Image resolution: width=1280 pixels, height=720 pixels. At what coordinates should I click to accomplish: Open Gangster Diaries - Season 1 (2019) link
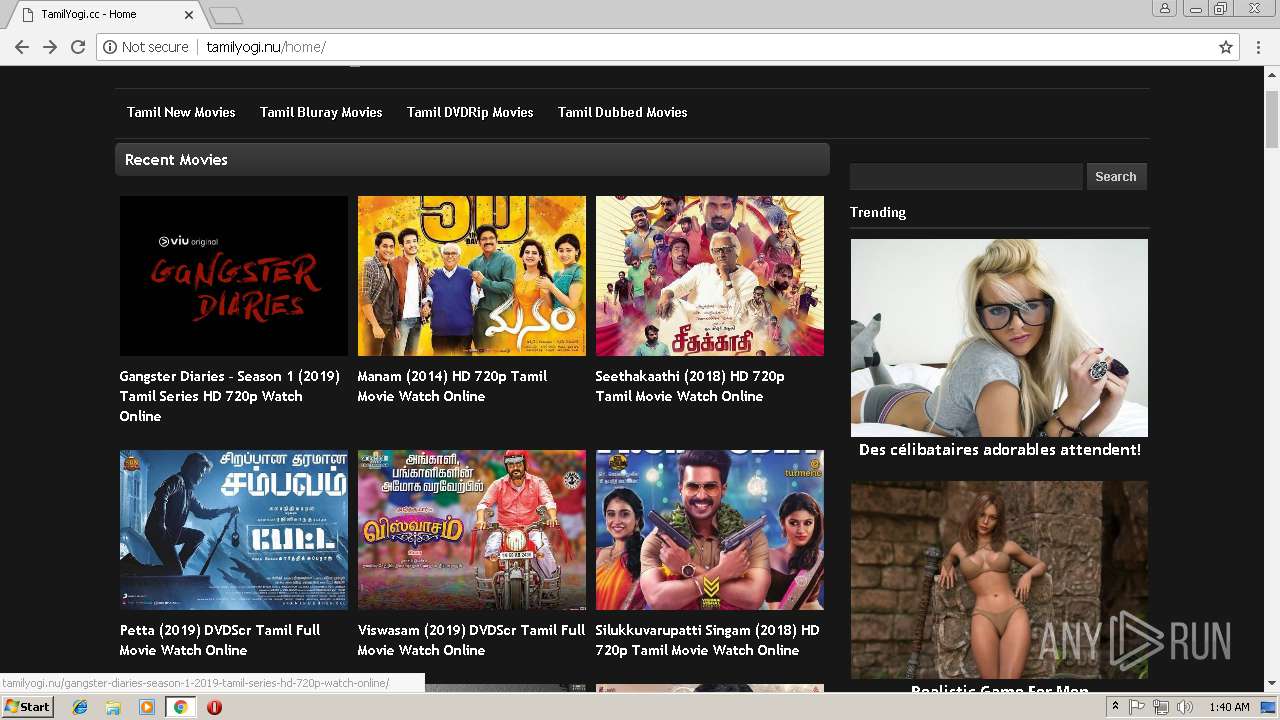[x=230, y=396]
